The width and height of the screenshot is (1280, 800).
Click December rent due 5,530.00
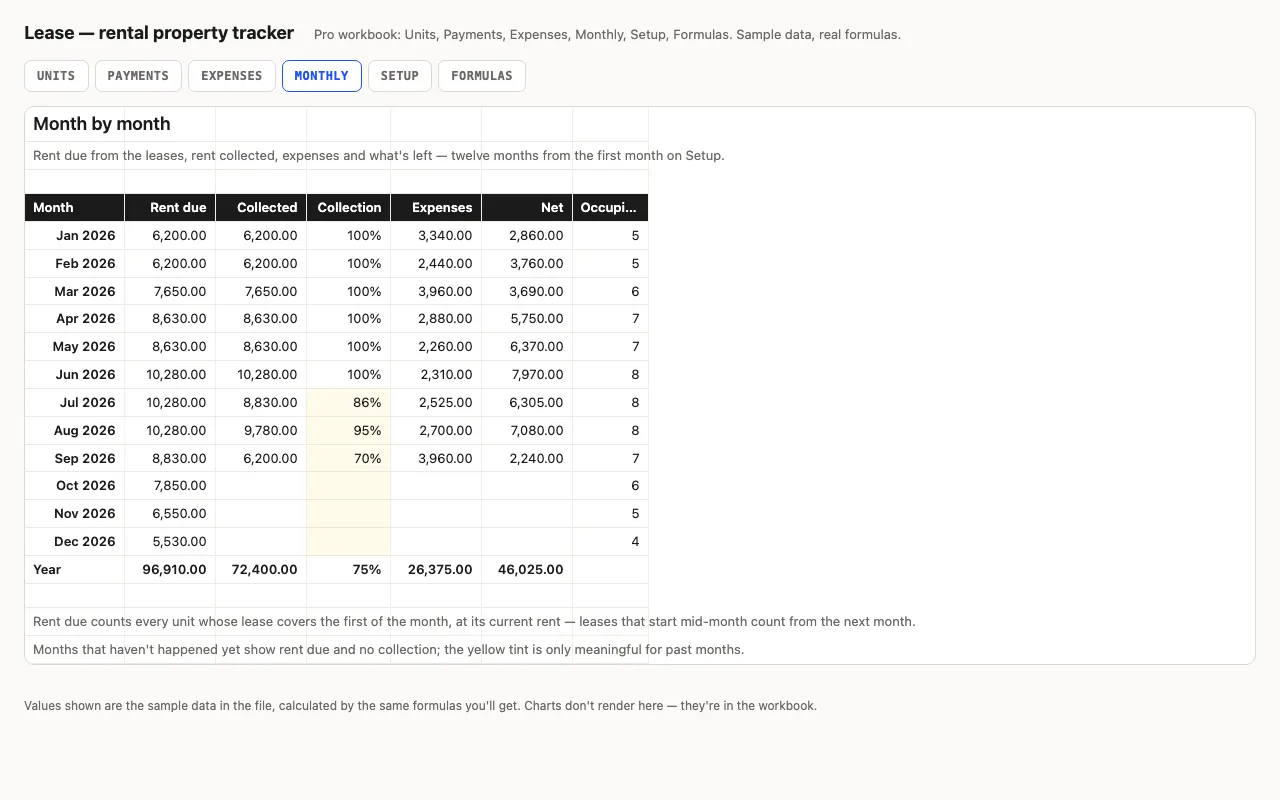tap(170, 542)
